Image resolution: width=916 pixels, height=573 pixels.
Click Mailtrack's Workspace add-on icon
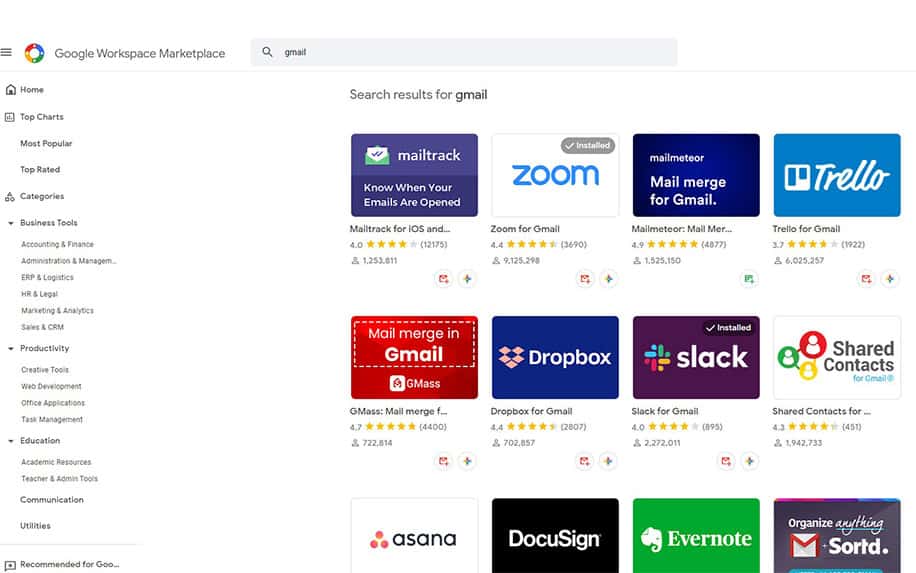(x=467, y=279)
